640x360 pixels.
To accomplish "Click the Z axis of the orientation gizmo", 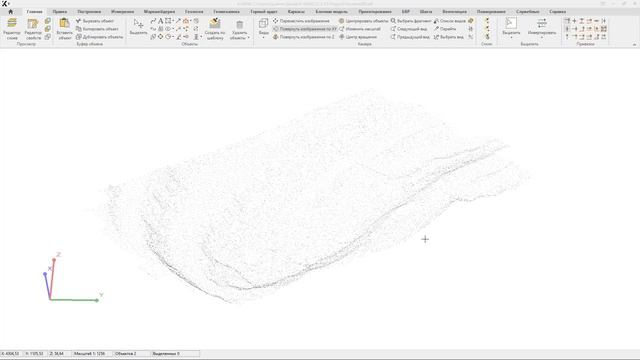I will [x=53, y=278].
